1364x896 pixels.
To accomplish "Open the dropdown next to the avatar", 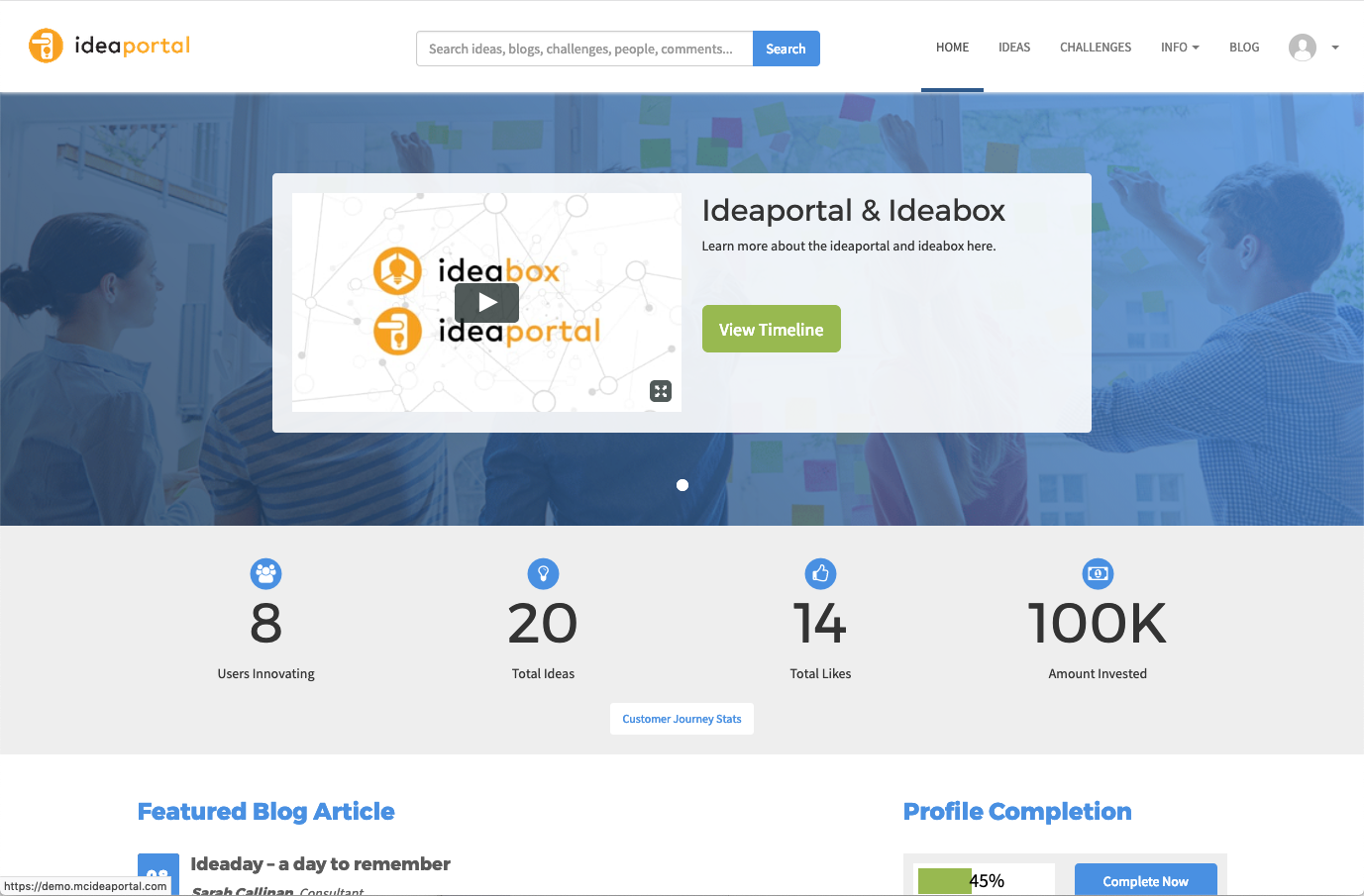I will tap(1334, 47).
